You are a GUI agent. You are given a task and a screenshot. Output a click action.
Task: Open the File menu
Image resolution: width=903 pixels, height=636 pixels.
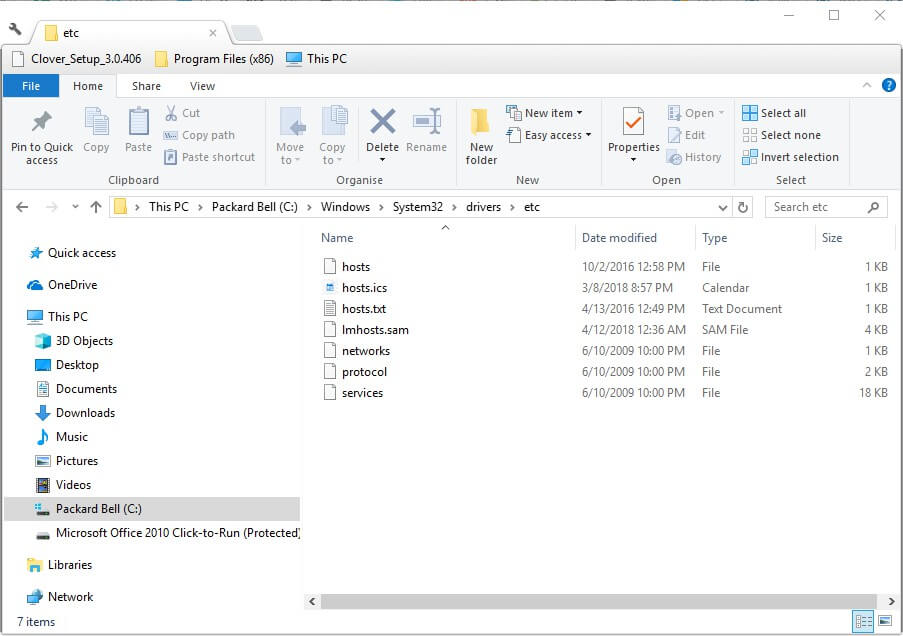coord(31,86)
